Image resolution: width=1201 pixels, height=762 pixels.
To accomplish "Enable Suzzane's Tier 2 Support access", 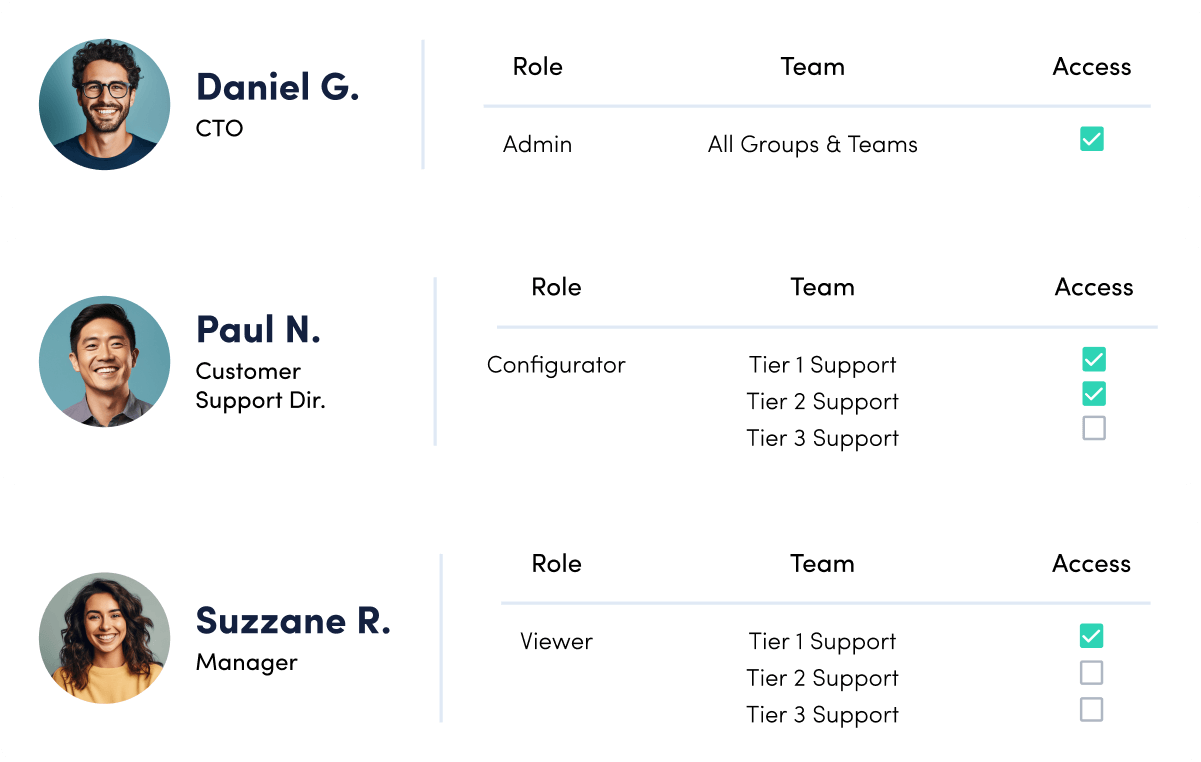I will pyautogui.click(x=1091, y=673).
